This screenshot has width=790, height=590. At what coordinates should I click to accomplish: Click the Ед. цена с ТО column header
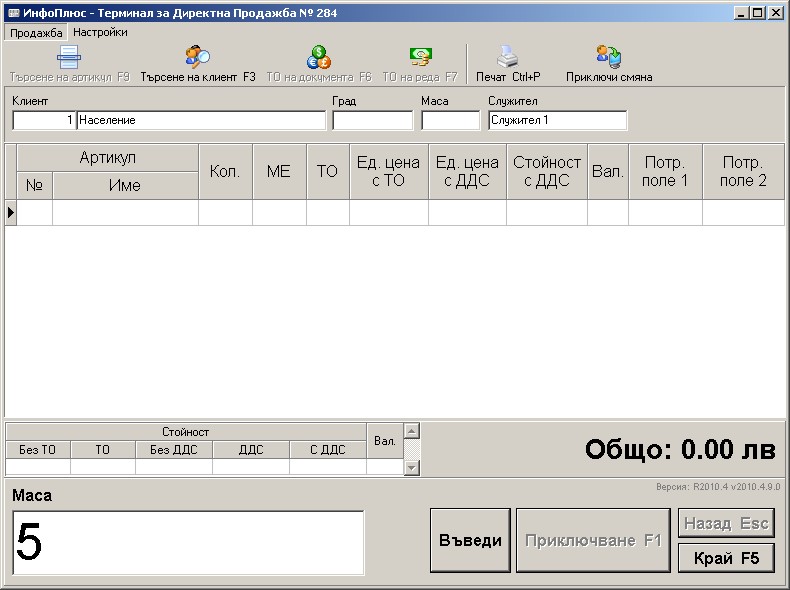tap(388, 171)
